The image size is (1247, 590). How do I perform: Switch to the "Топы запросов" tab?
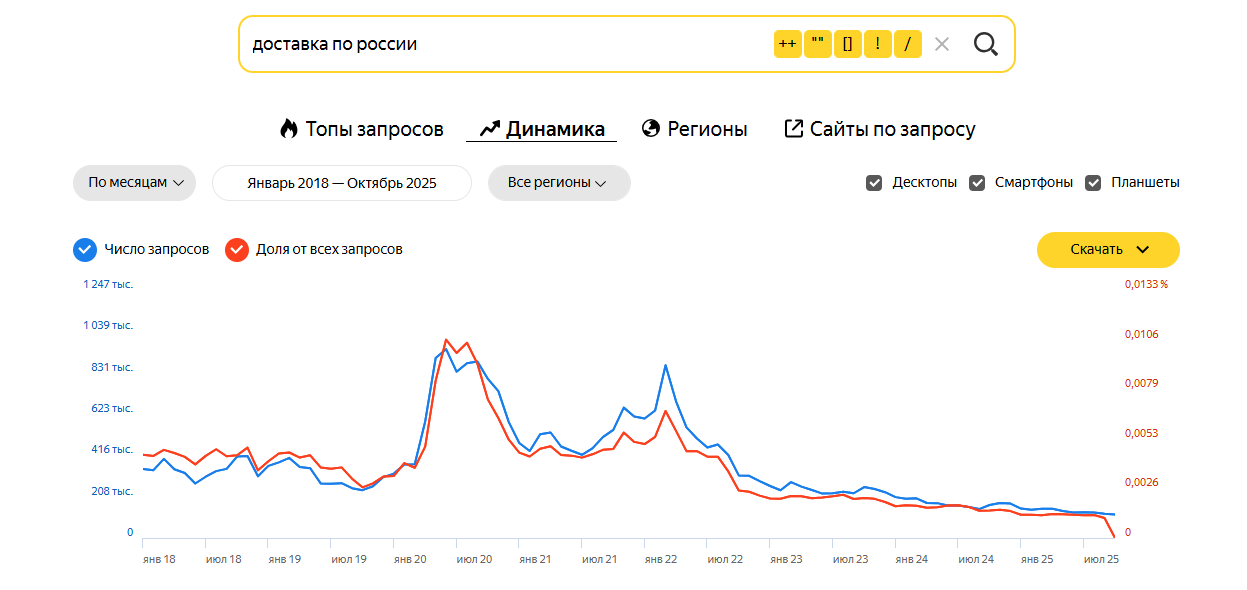click(x=361, y=129)
